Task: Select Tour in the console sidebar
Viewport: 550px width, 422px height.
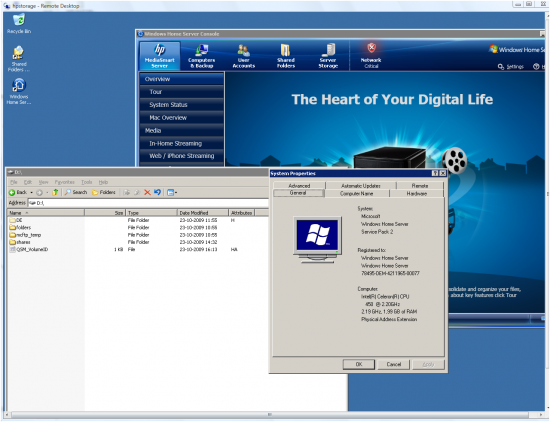Action: pyautogui.click(x=182, y=92)
